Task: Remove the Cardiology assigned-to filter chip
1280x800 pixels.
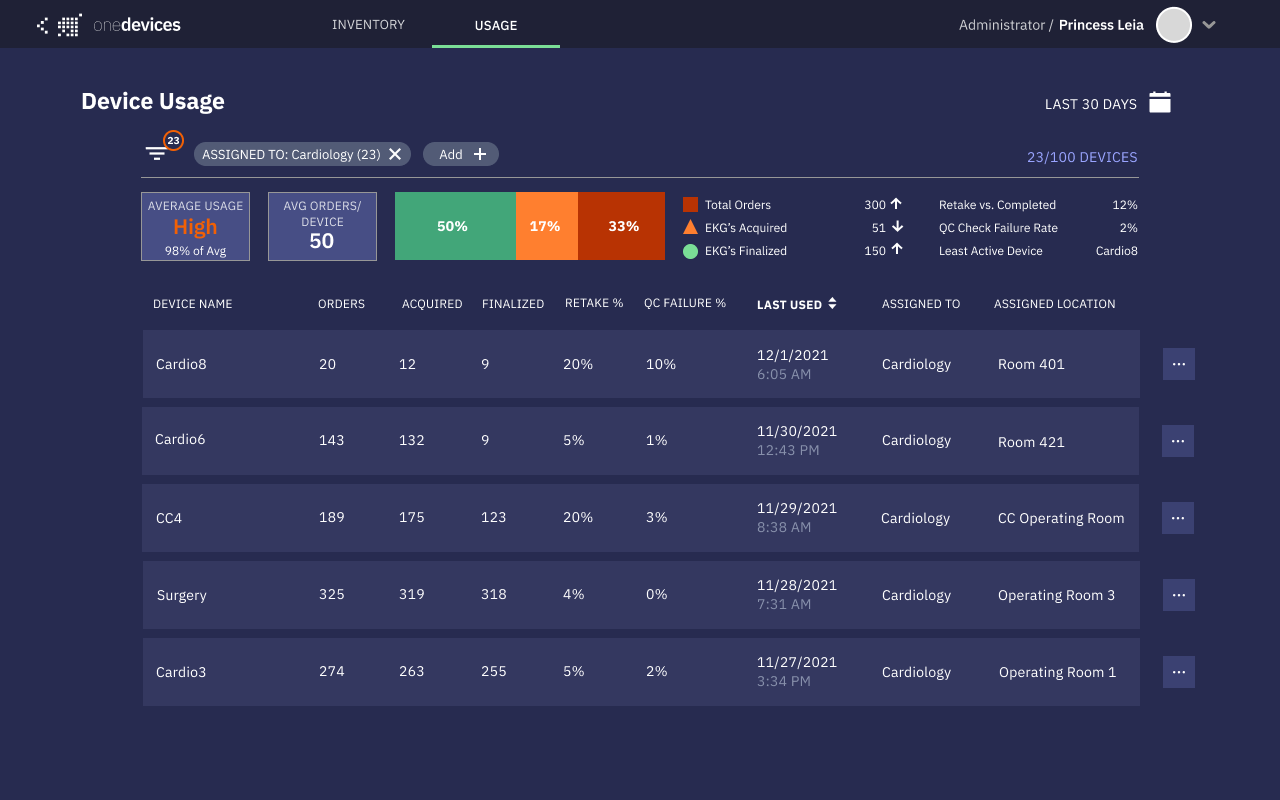Action: [395, 154]
